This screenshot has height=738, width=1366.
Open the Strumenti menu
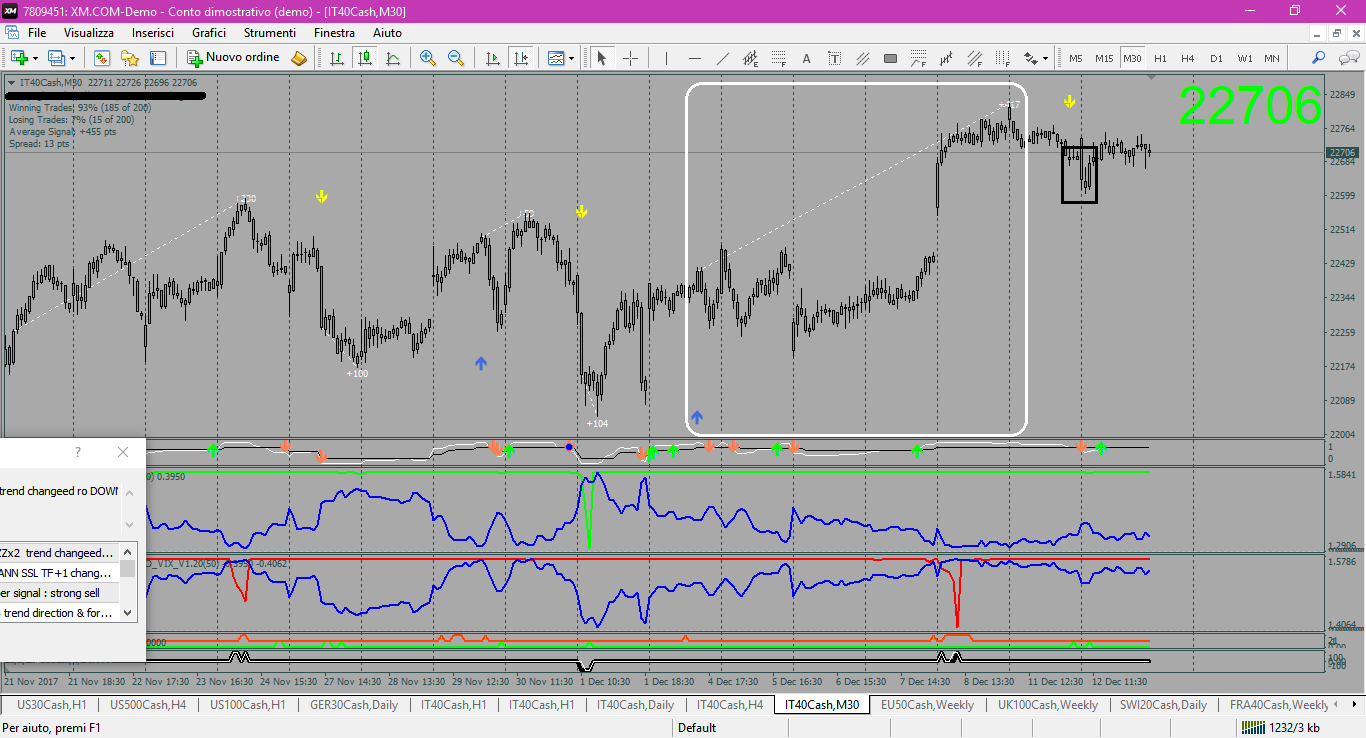pos(270,33)
